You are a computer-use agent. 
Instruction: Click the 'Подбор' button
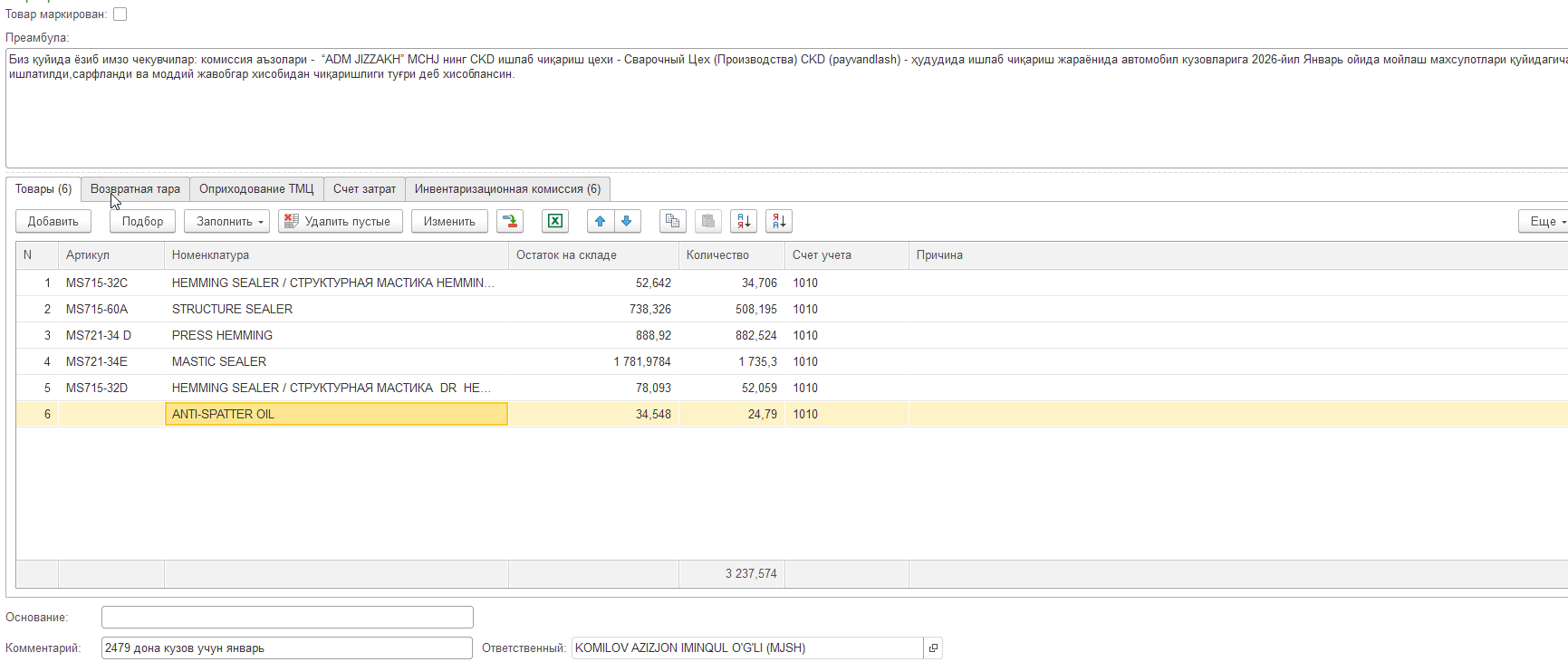coord(143,221)
